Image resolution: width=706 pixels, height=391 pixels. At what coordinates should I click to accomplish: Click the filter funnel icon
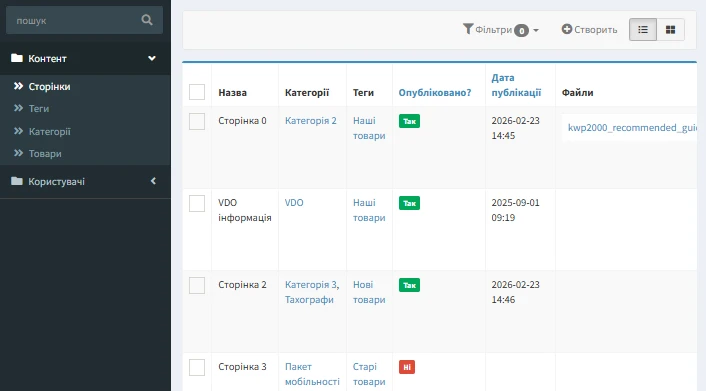pyautogui.click(x=468, y=29)
